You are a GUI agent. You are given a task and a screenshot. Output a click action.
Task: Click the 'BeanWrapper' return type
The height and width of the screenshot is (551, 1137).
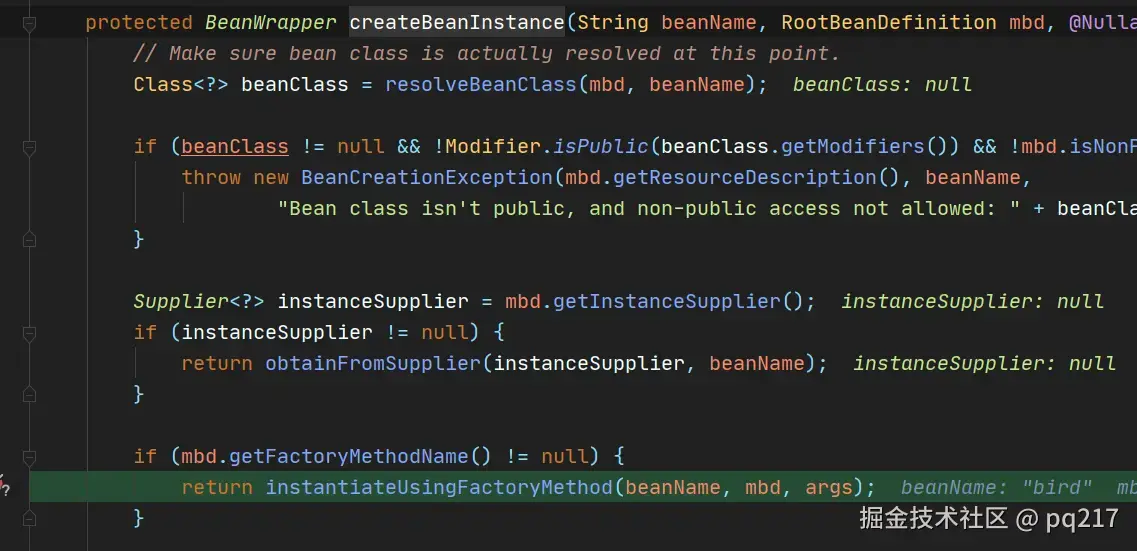click(270, 22)
